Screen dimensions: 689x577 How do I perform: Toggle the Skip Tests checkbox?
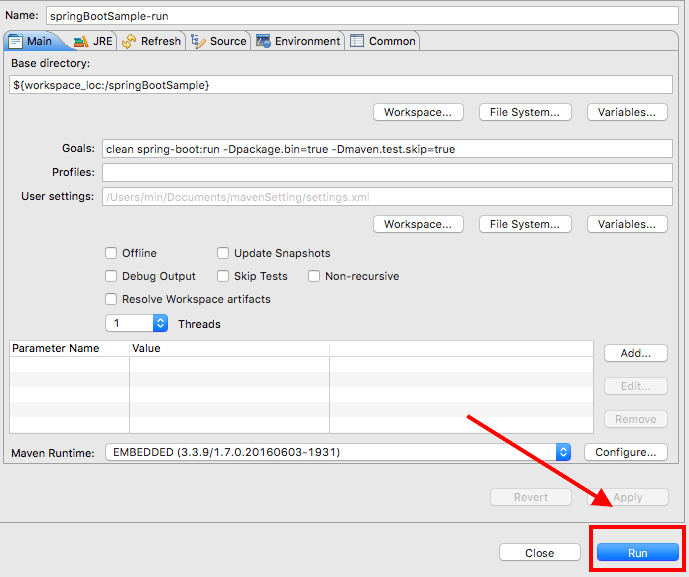tap(224, 276)
